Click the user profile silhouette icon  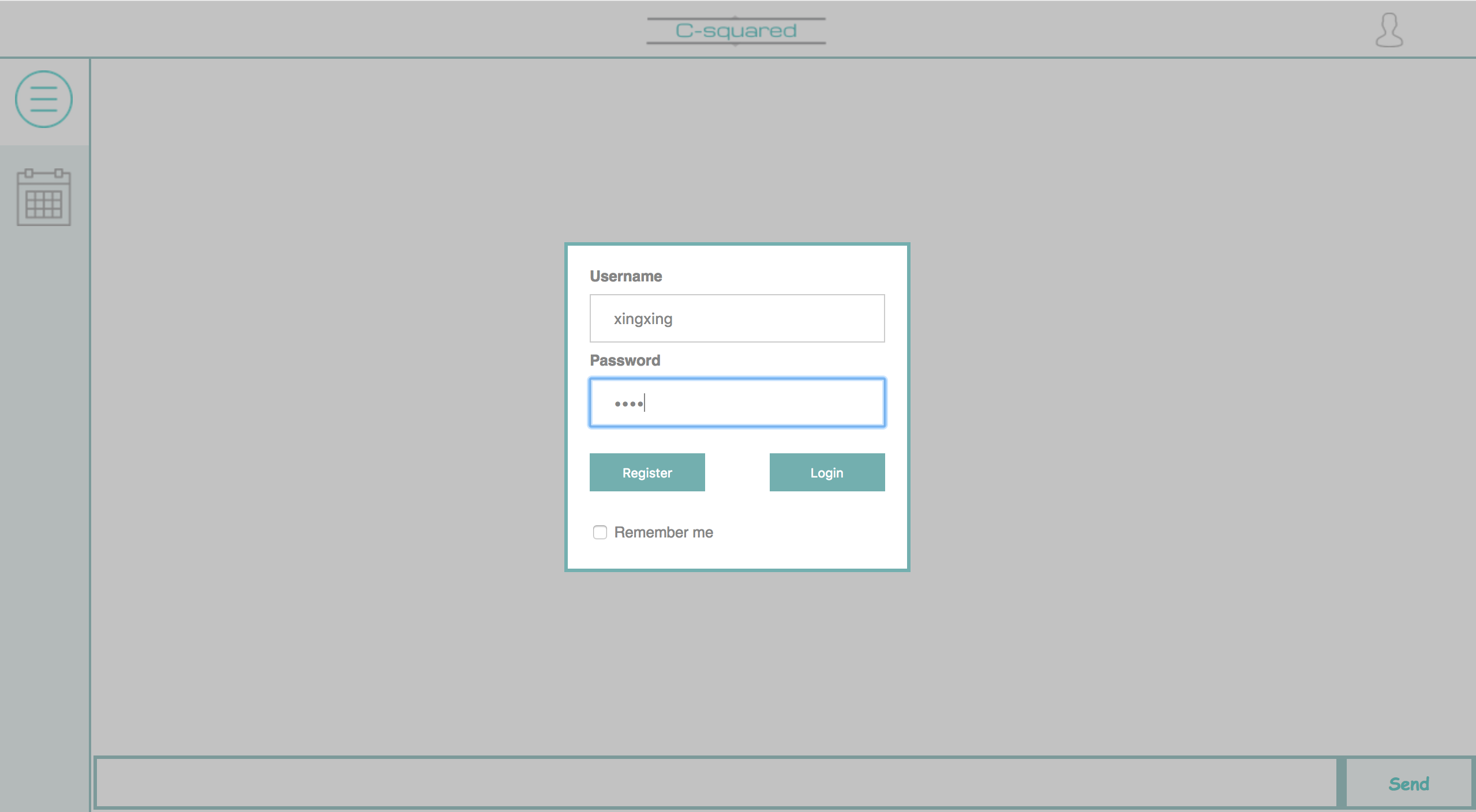point(1389,30)
